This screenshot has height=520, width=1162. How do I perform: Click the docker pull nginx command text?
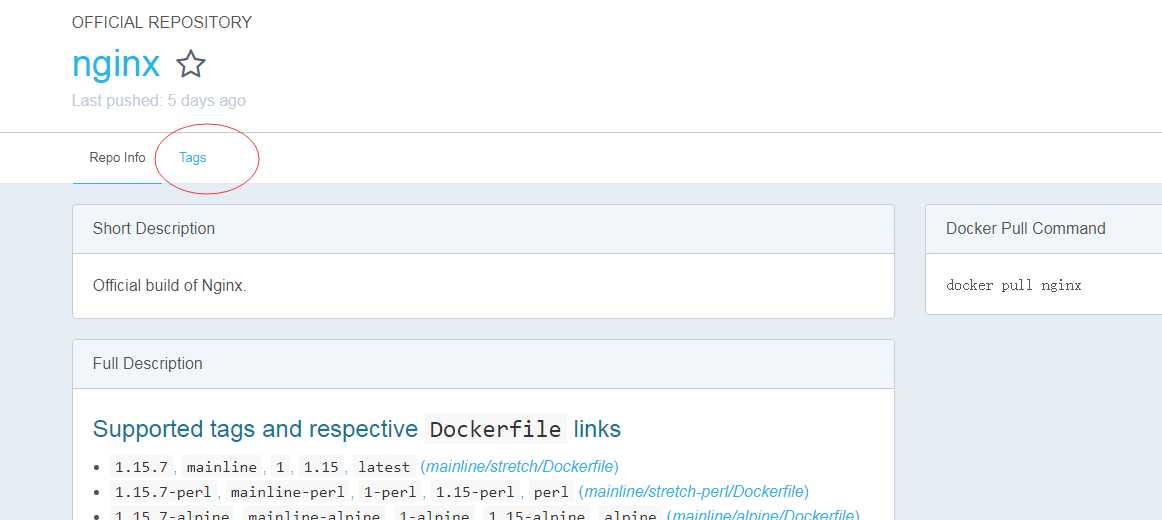point(1014,285)
